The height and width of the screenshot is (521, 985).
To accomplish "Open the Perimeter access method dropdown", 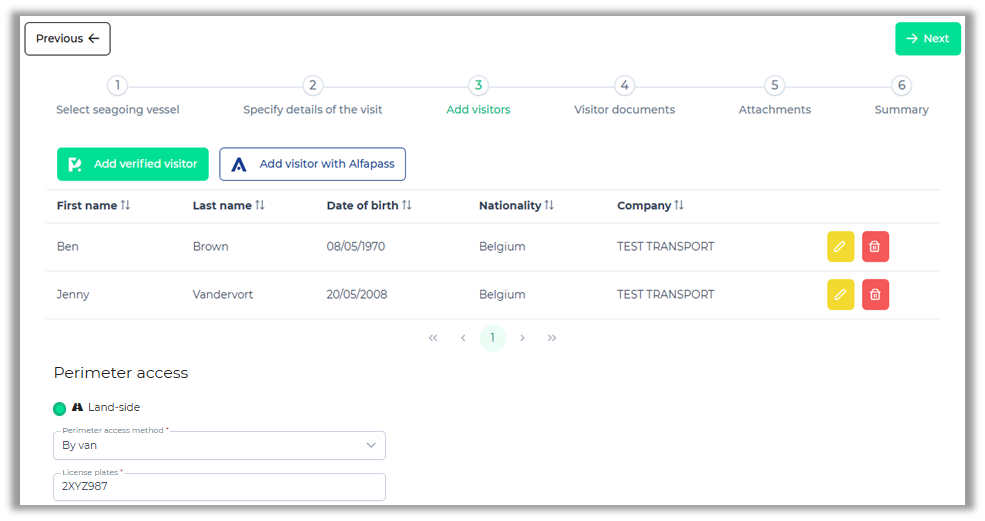I will (219, 446).
